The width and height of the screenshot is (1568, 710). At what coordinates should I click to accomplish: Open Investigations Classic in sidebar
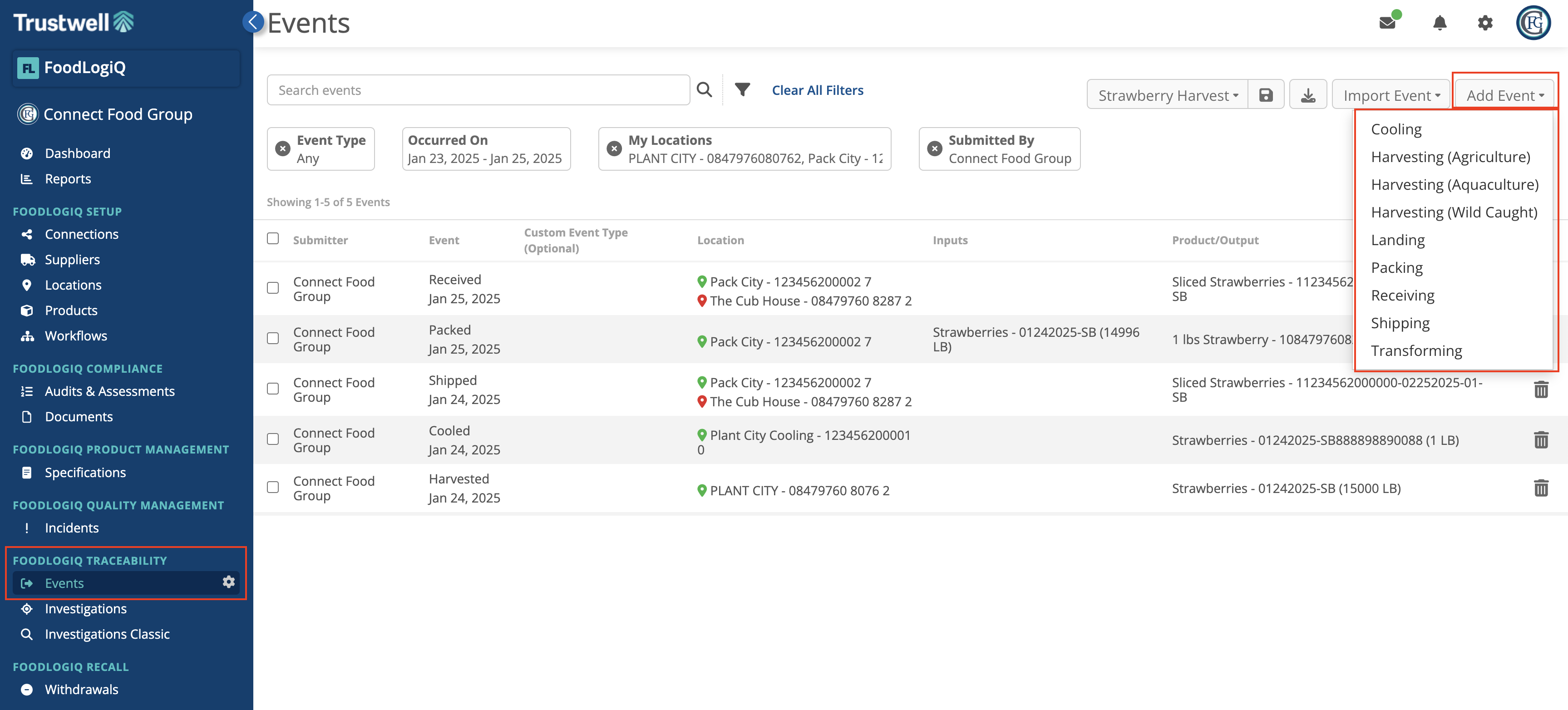[107, 635]
